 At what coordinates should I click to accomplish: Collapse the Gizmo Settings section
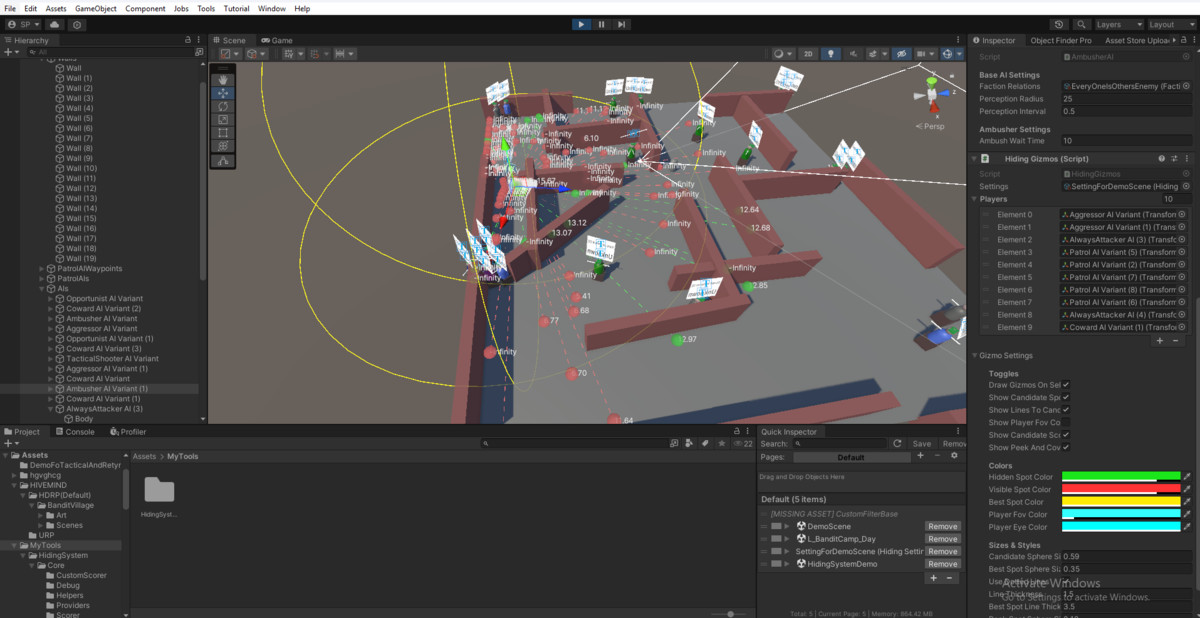click(x=975, y=355)
